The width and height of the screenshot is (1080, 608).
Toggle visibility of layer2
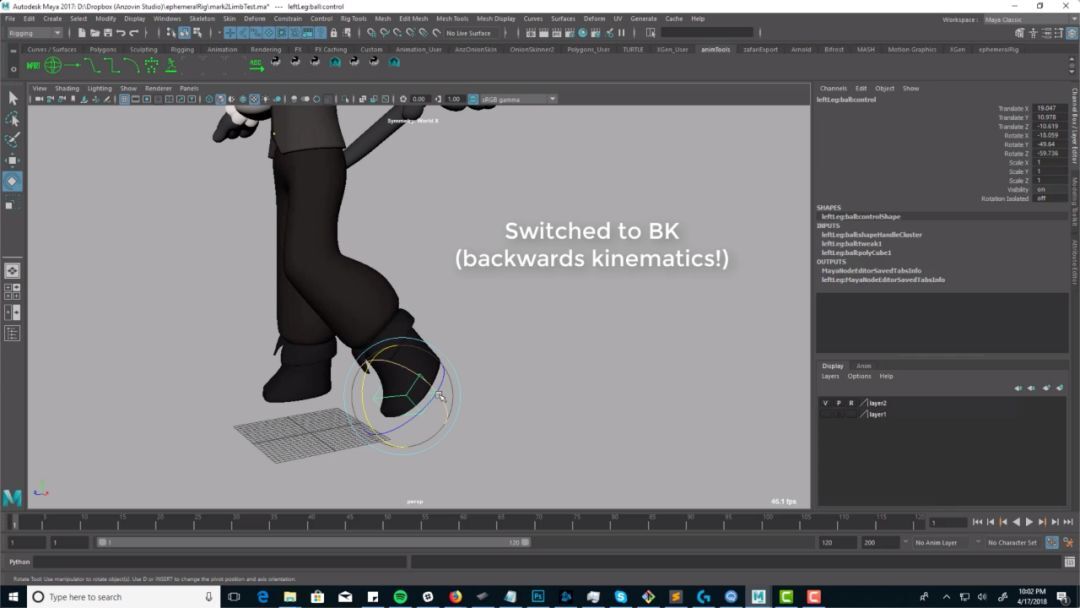[x=824, y=403]
